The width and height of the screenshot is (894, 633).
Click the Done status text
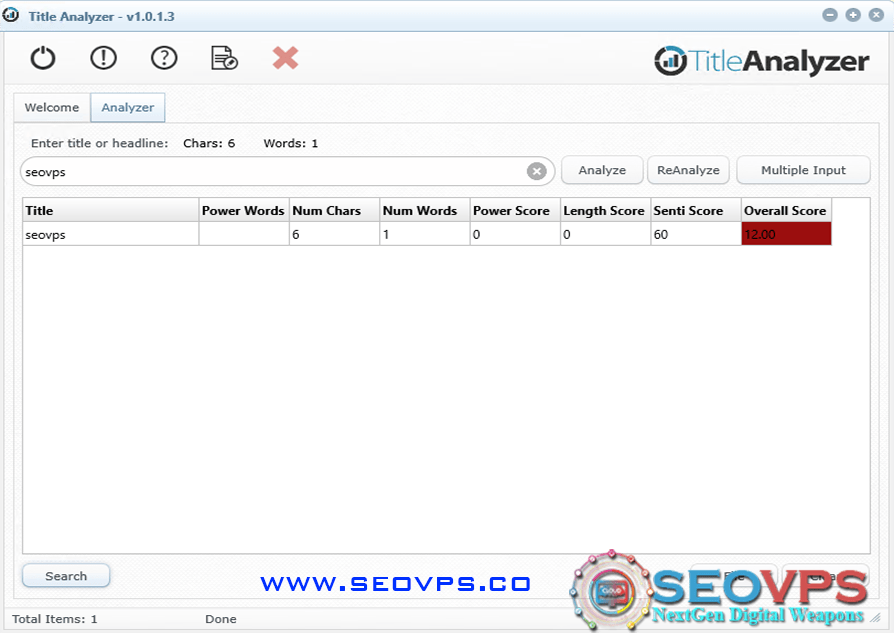coord(221,619)
